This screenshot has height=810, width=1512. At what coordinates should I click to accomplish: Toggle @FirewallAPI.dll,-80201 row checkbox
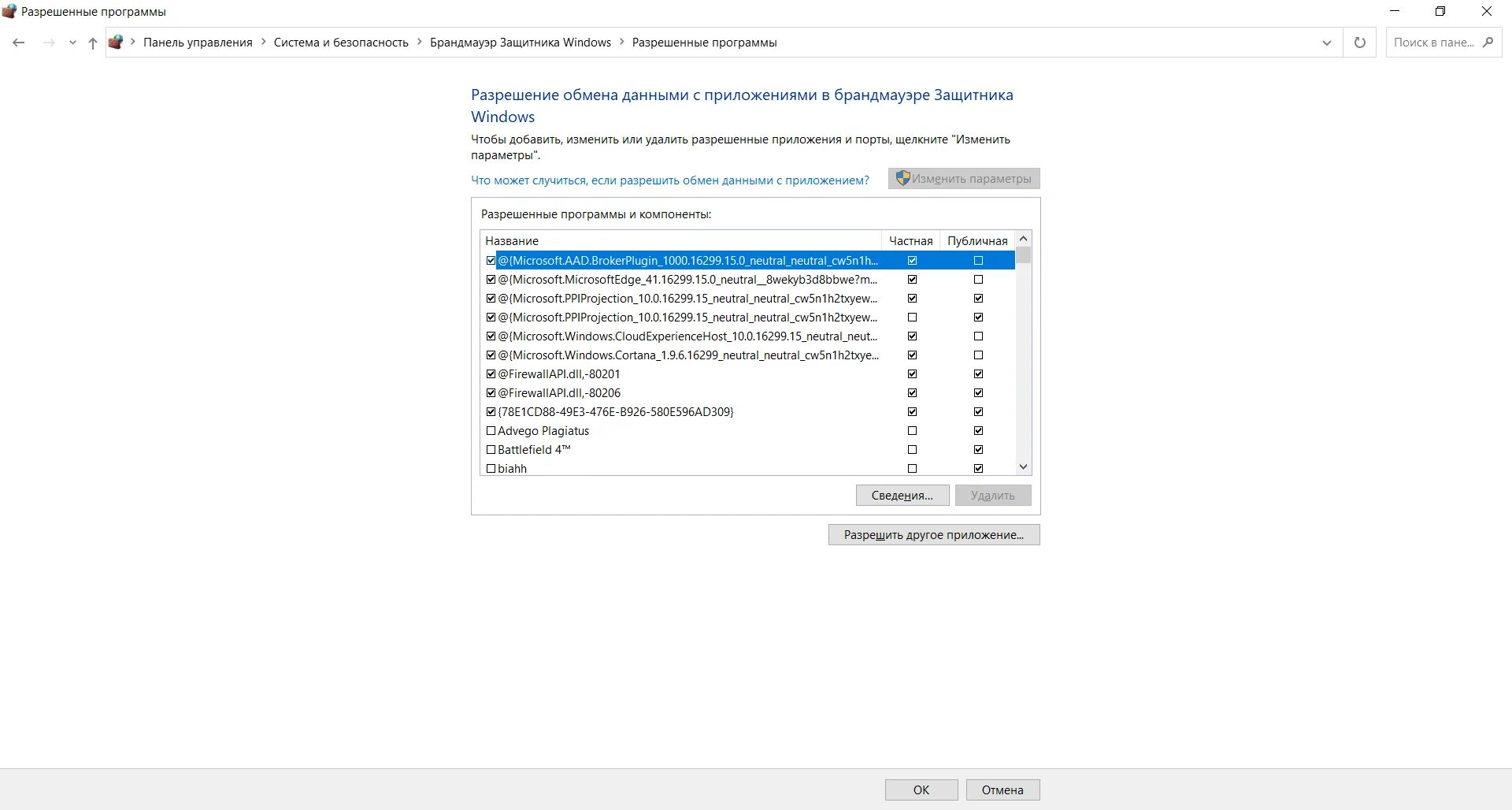click(x=491, y=374)
